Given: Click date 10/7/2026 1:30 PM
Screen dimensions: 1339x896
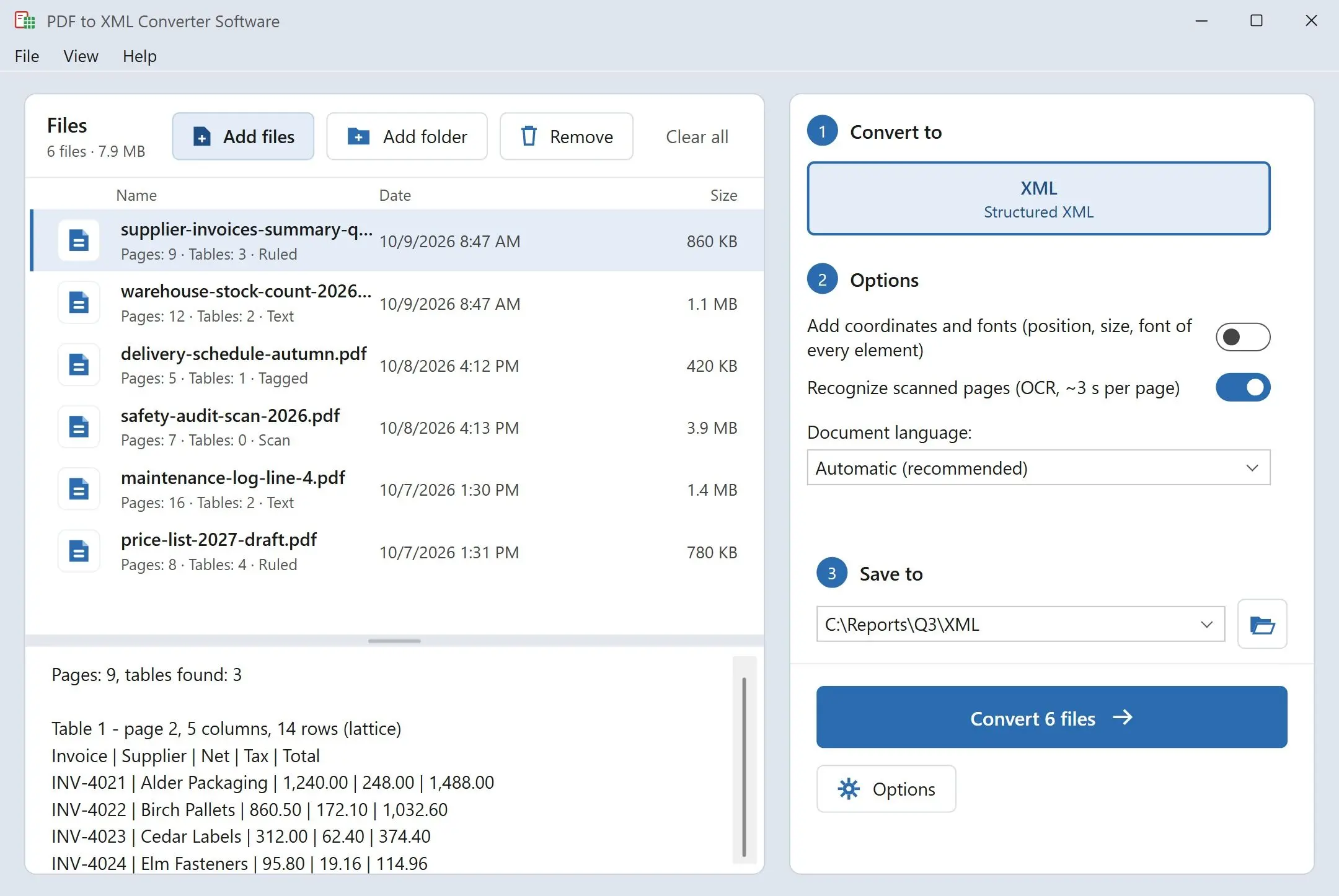Looking at the screenshot, I should [449, 490].
